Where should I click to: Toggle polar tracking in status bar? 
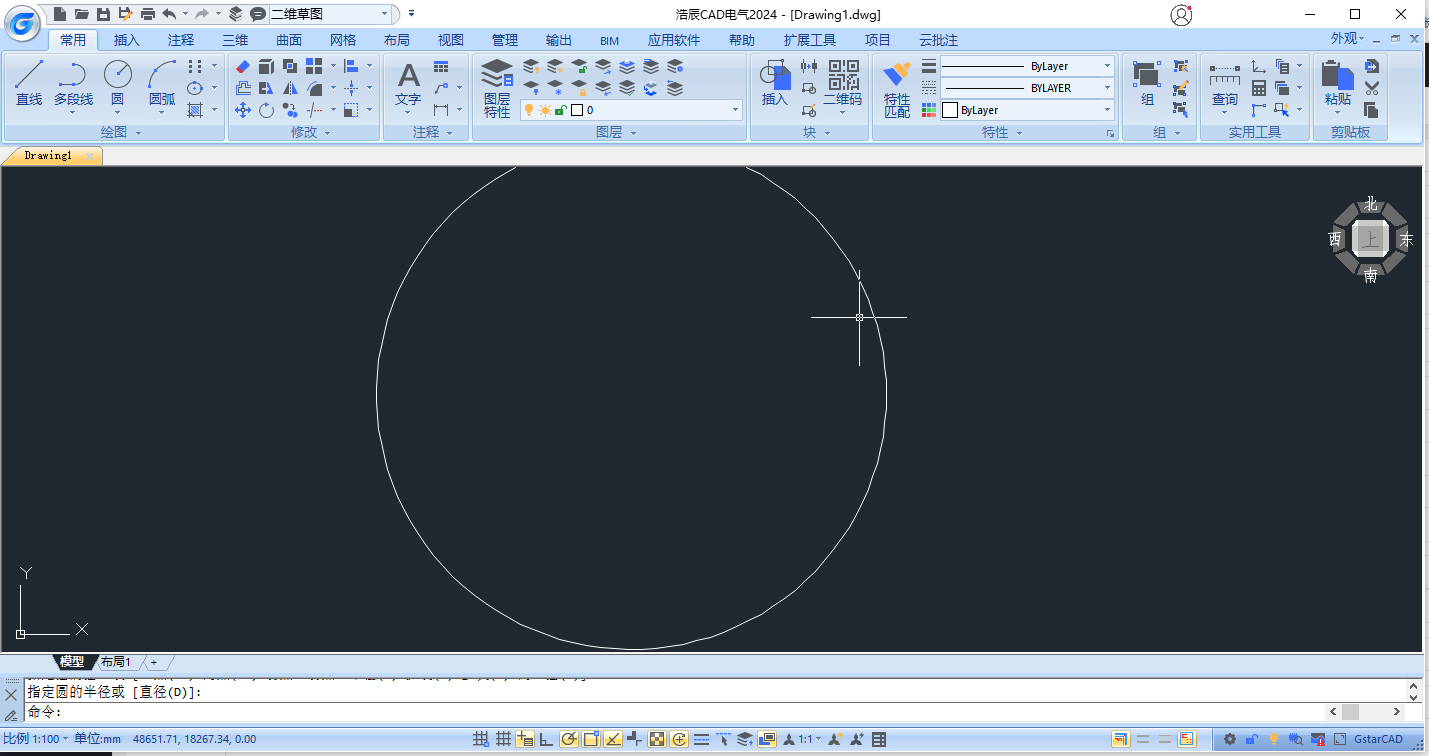pyautogui.click(x=569, y=740)
